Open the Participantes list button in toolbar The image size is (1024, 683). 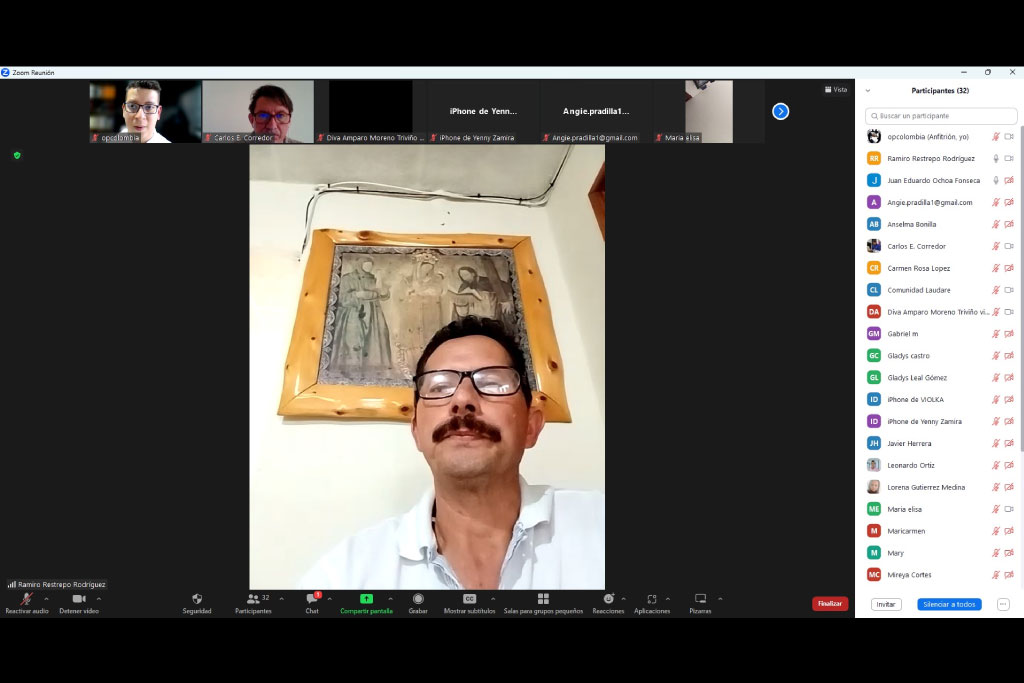point(253,598)
